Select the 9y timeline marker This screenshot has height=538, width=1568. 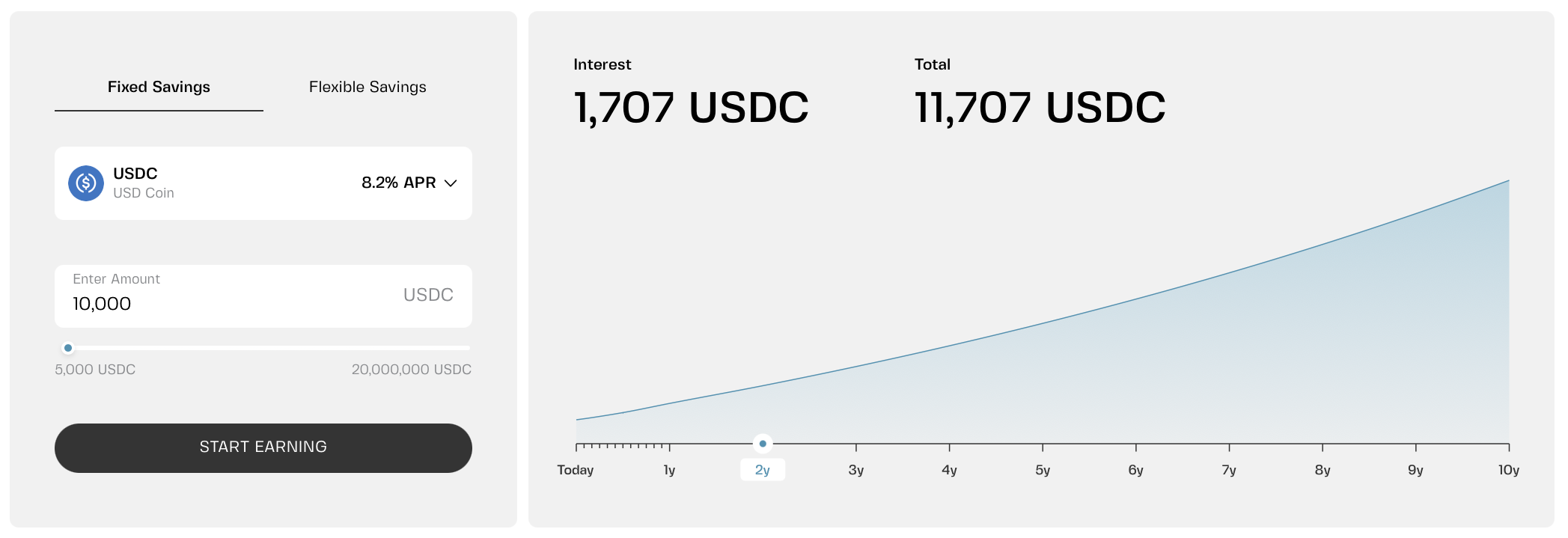coord(1415,469)
